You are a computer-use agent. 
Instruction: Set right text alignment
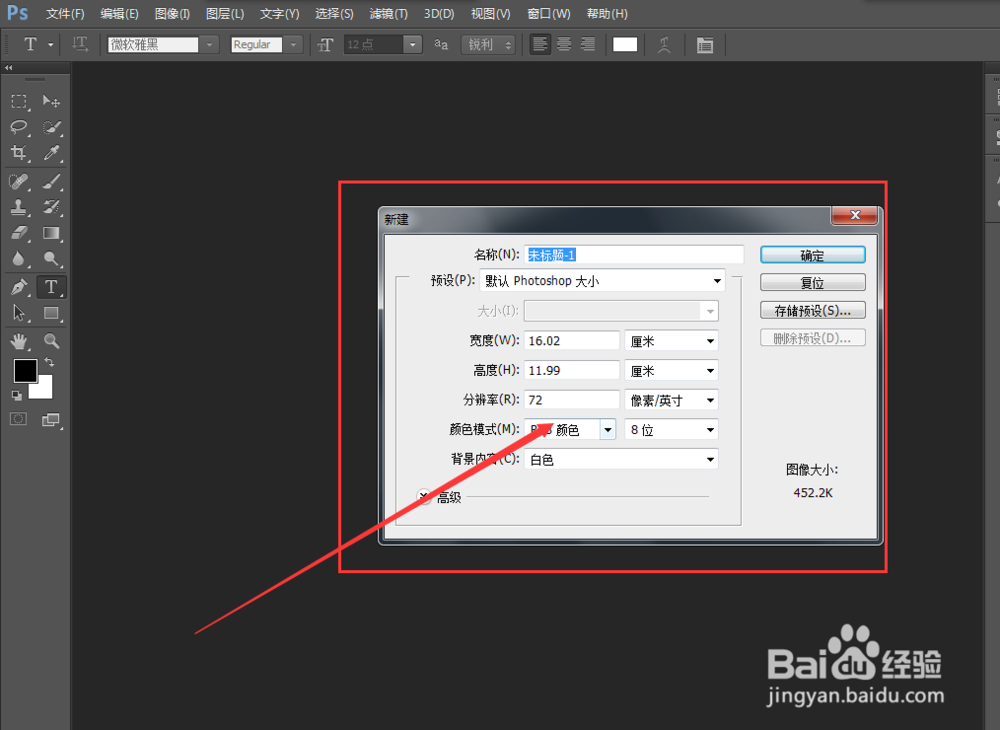click(x=587, y=44)
